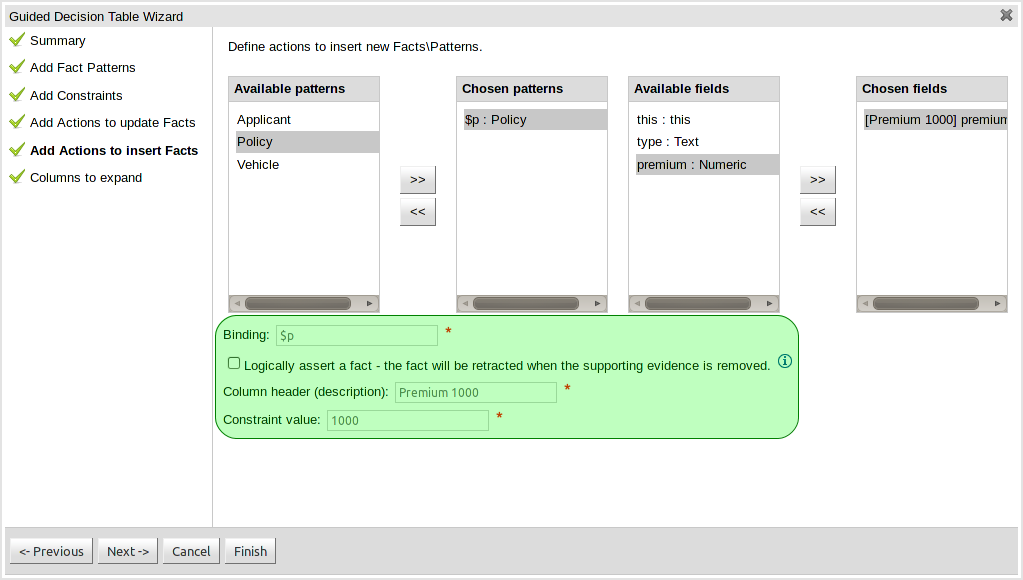Enable the Logically assert a fact checkbox

[x=234, y=363]
